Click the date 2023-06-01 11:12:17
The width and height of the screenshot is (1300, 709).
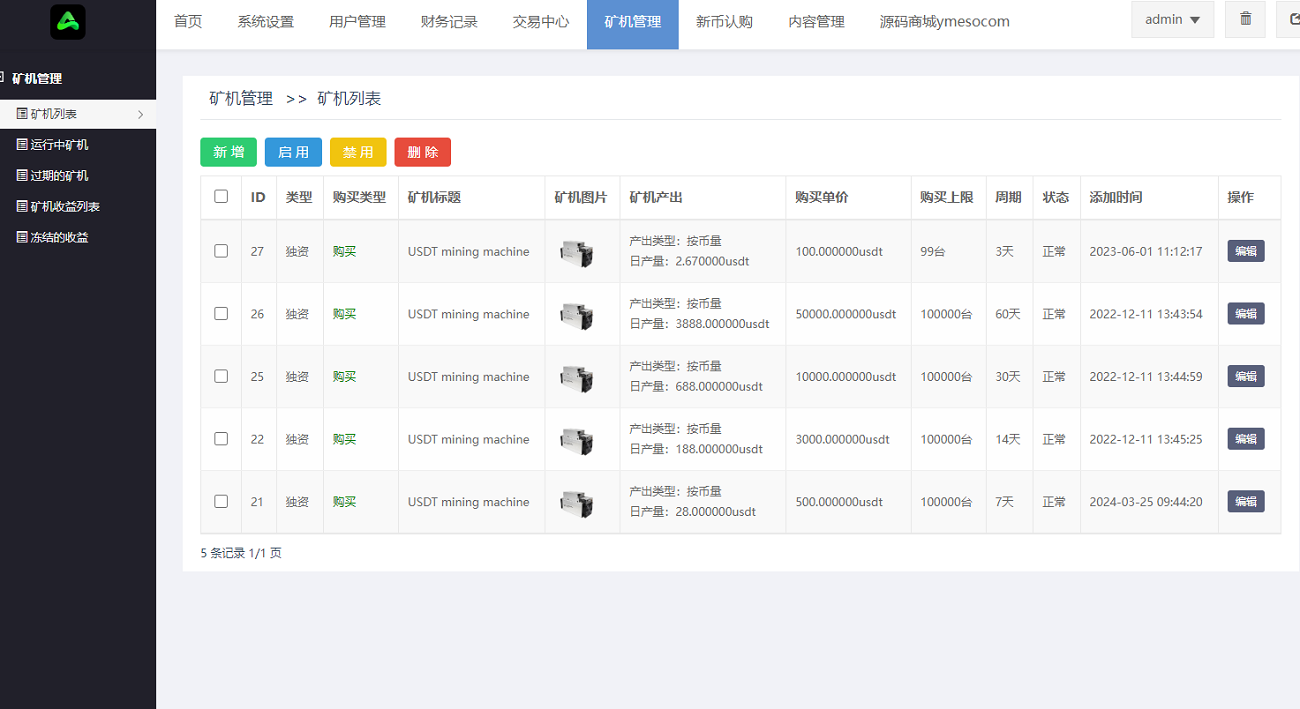tap(1146, 252)
